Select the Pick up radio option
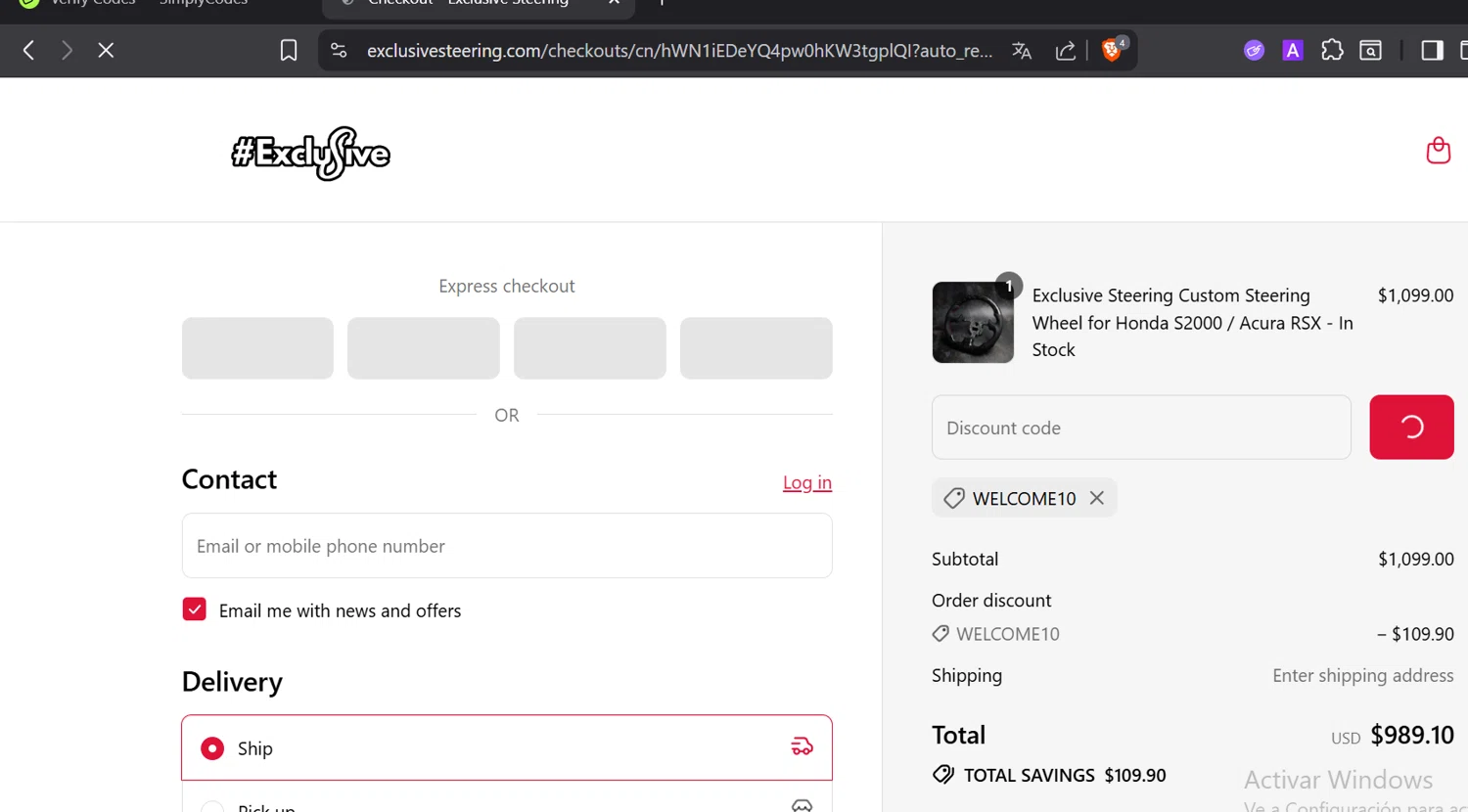The image size is (1468, 812). click(212, 807)
